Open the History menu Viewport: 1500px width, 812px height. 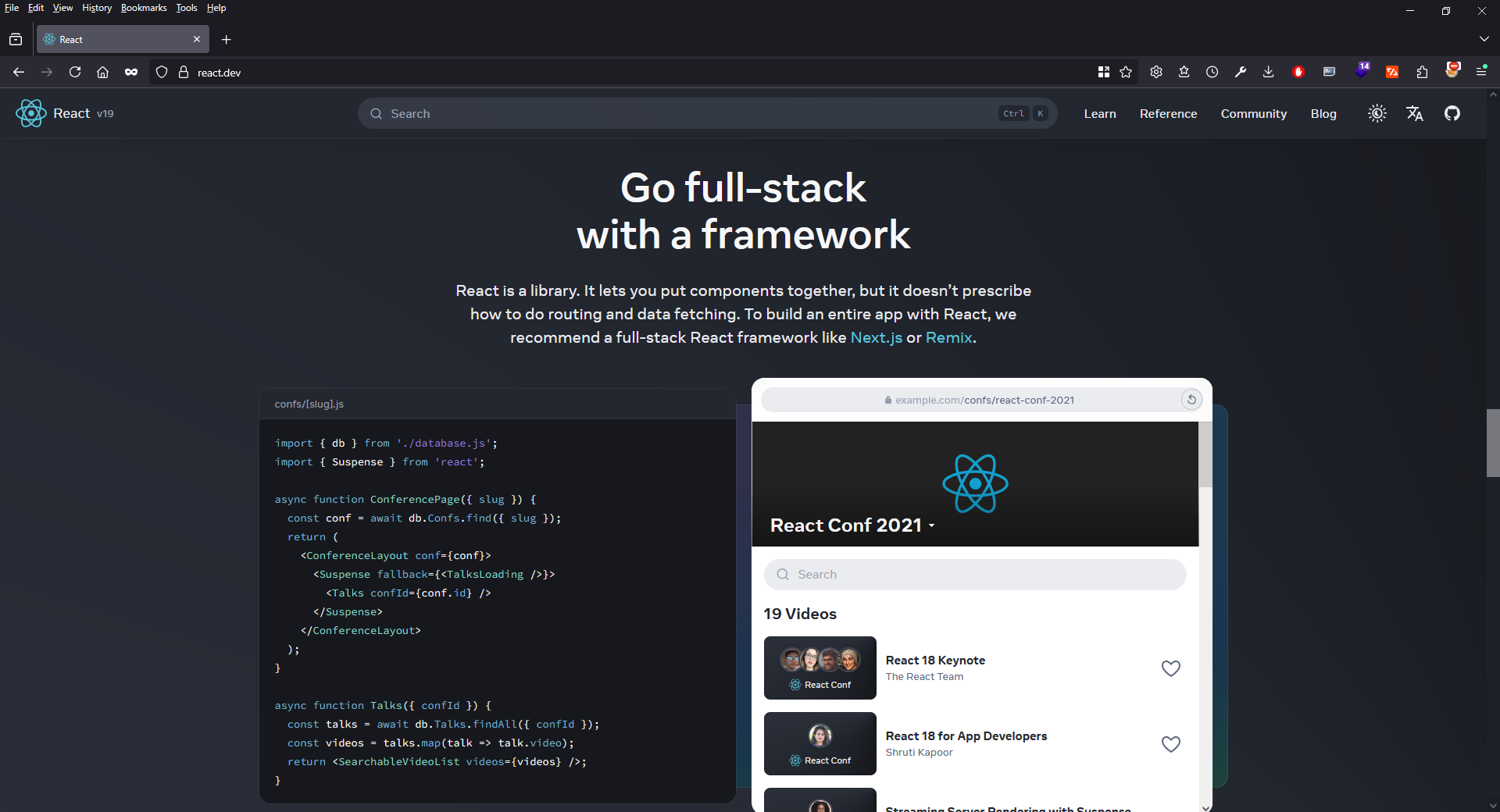[x=97, y=8]
